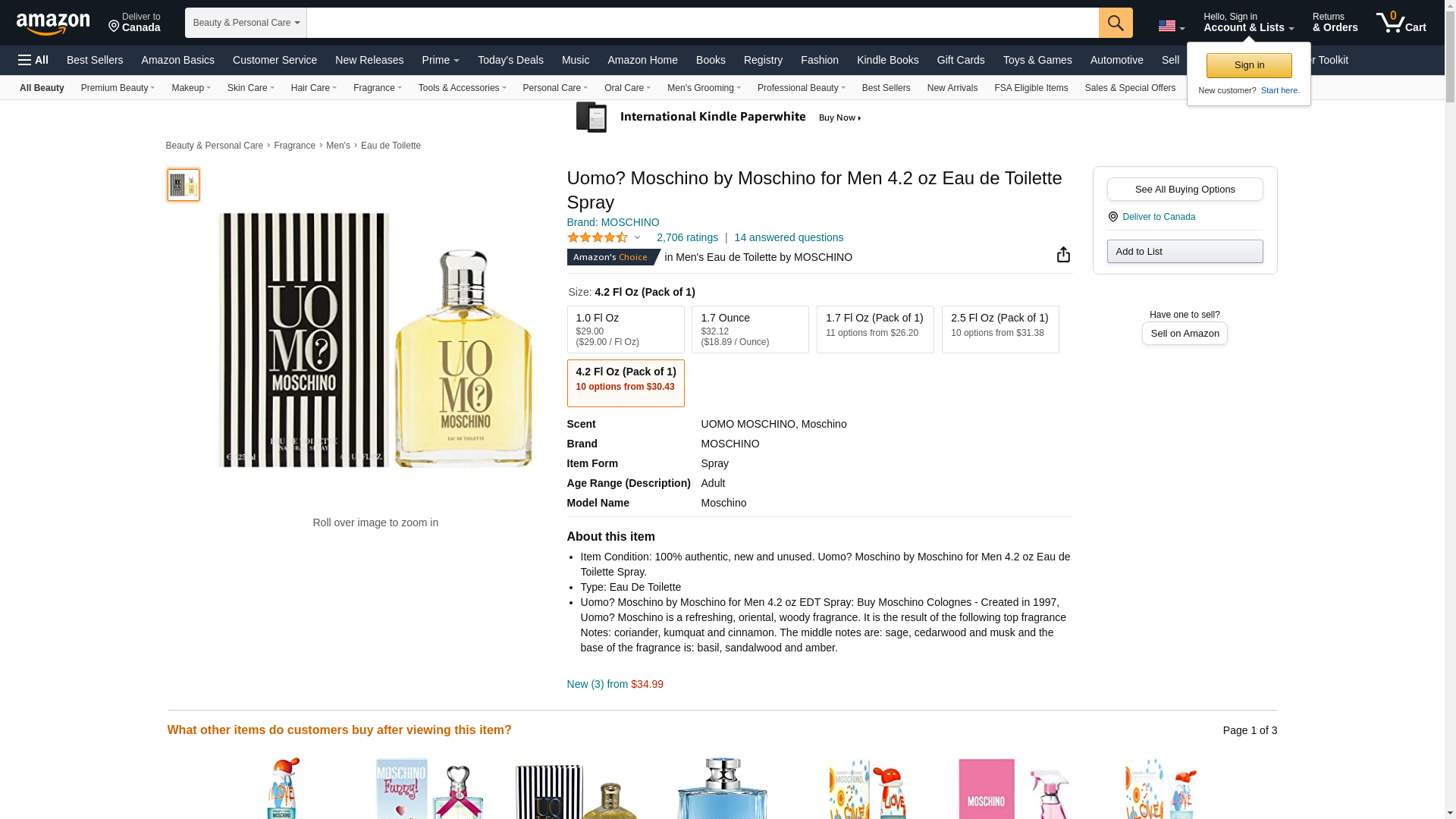The width and height of the screenshot is (1456, 819).
Task: Click the search magnifier button
Action: coord(1115,23)
